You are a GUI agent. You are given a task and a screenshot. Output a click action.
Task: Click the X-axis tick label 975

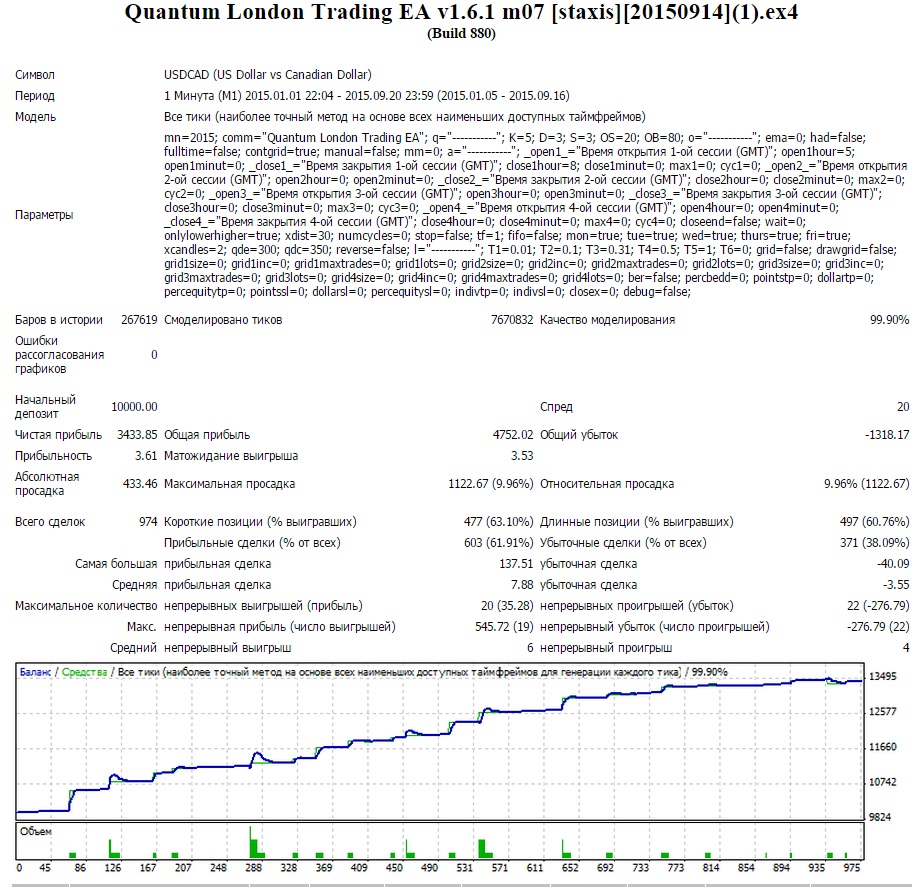[x=852, y=867]
